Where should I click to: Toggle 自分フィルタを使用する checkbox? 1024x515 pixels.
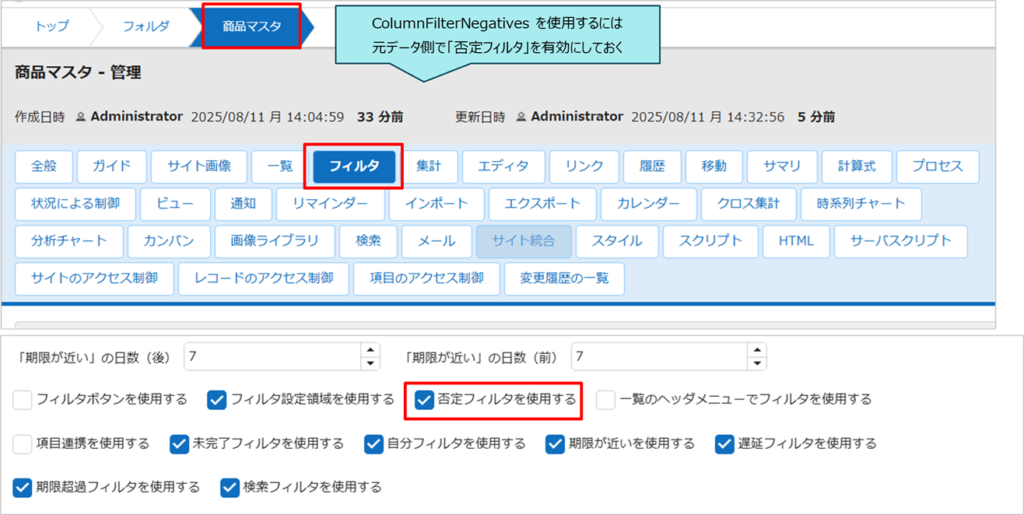374,444
